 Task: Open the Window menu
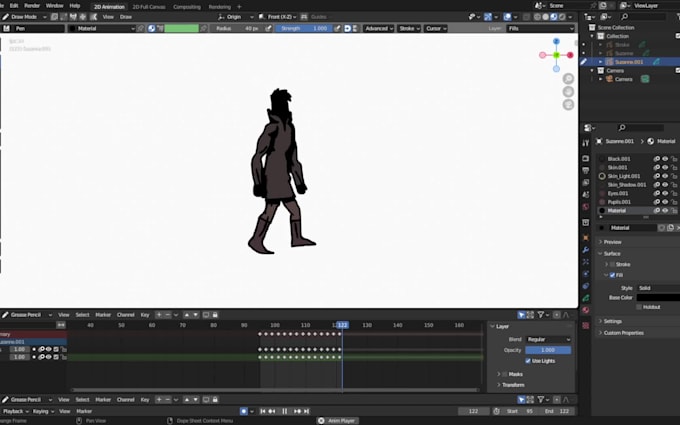[x=54, y=6]
